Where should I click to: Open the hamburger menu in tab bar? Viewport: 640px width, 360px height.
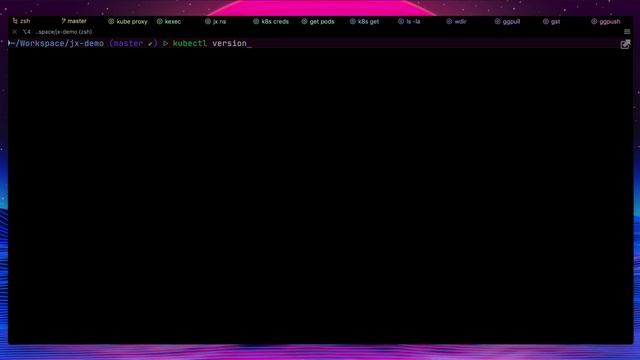point(627,31)
